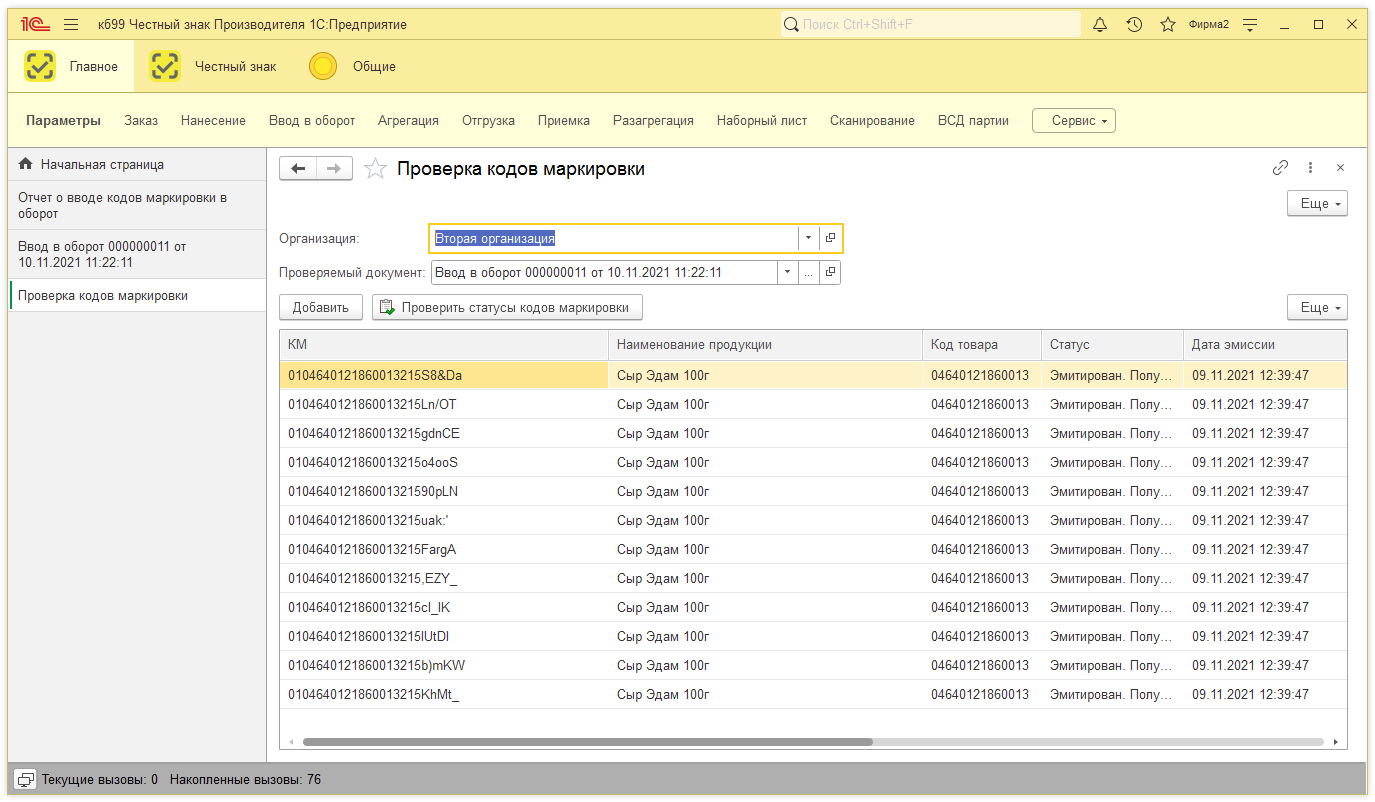
Task: Open Отгрузка menu item
Action: [488, 121]
